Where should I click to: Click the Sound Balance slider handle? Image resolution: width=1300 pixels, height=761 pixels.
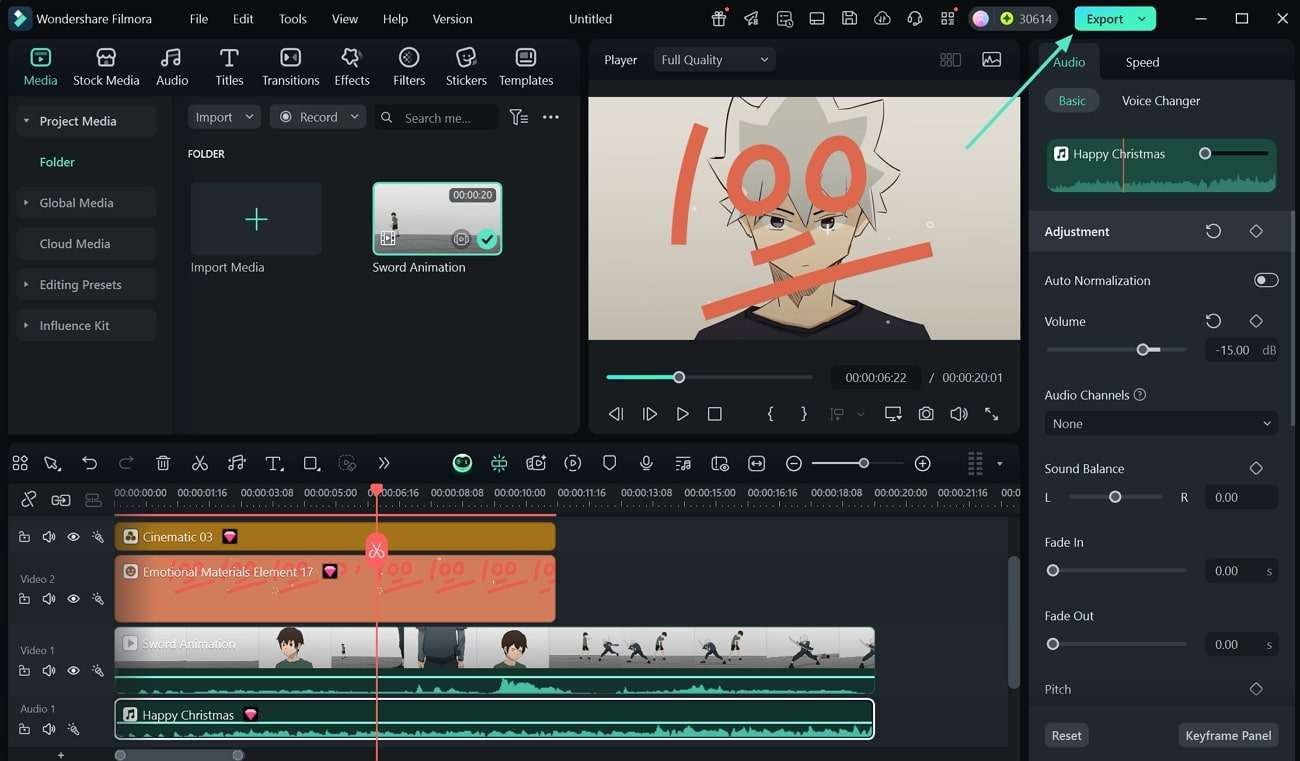click(x=1115, y=497)
